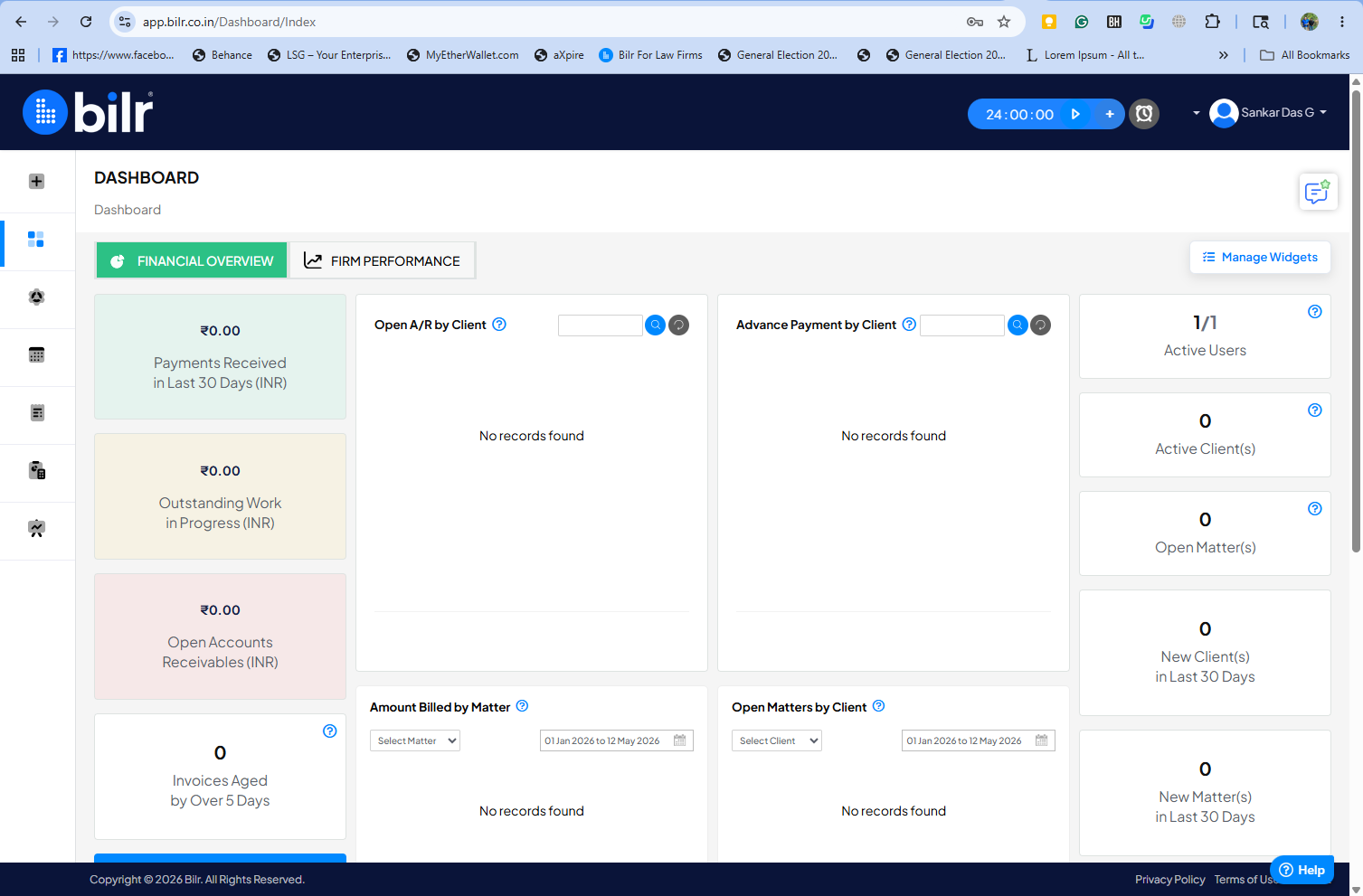1363x896 pixels.
Task: Click Manage Widgets button
Action: (1260, 257)
